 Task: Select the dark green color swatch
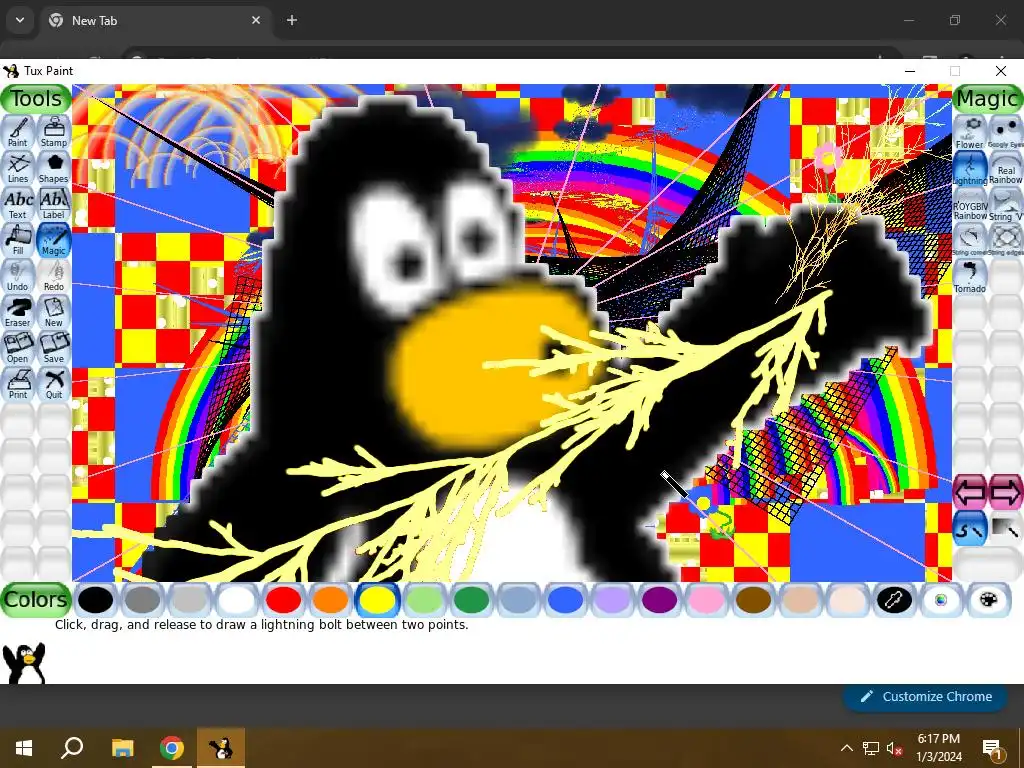[x=472, y=600]
